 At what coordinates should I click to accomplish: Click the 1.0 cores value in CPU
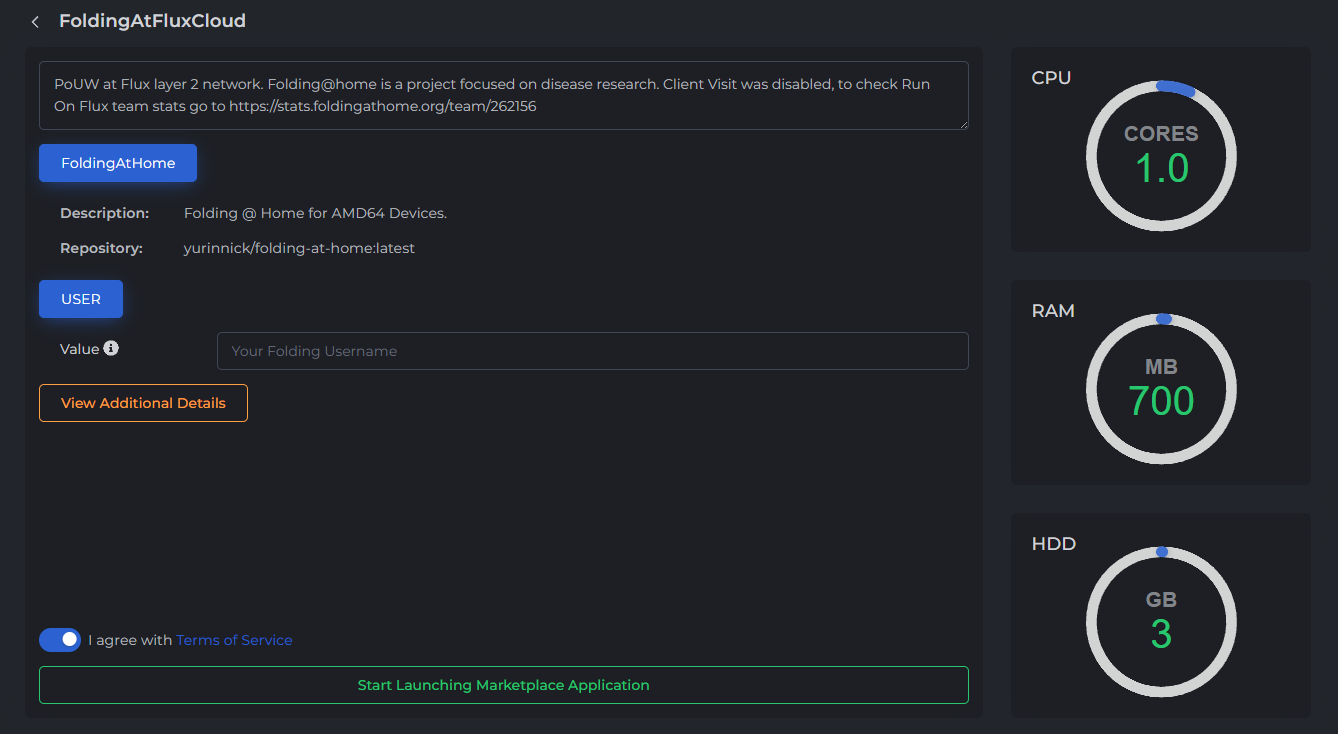pyautogui.click(x=1161, y=168)
